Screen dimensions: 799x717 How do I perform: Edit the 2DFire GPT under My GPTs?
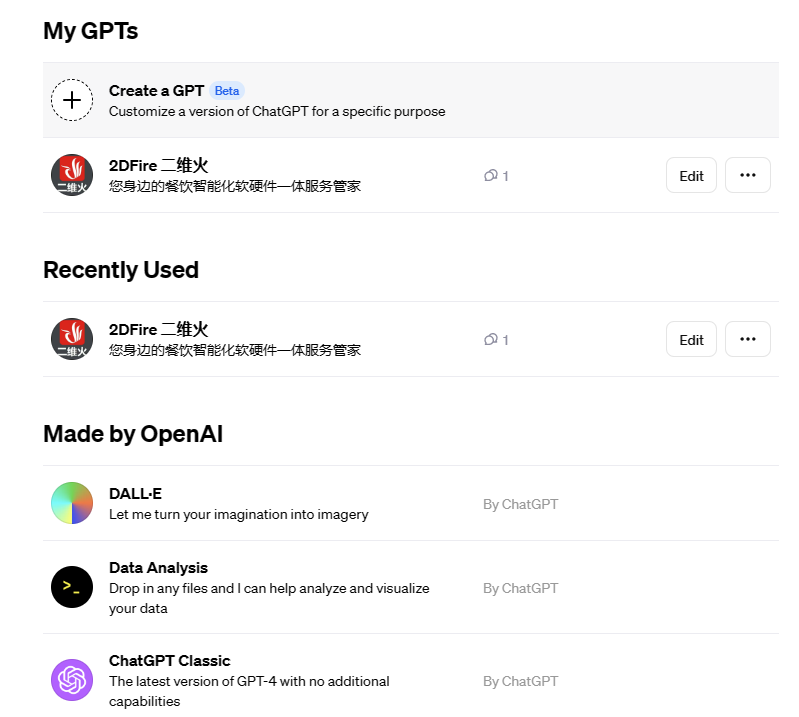(x=691, y=175)
